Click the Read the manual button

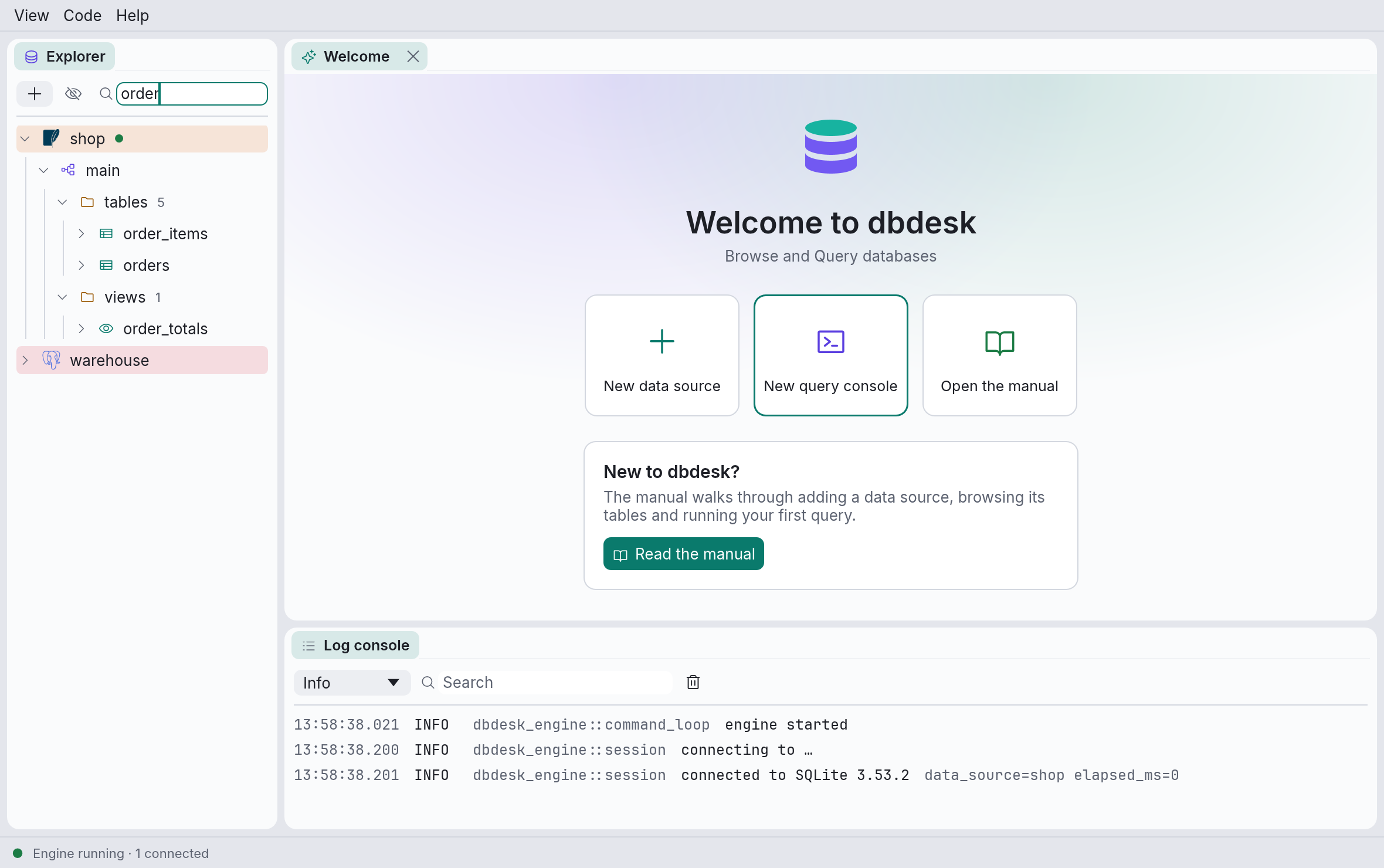point(683,554)
